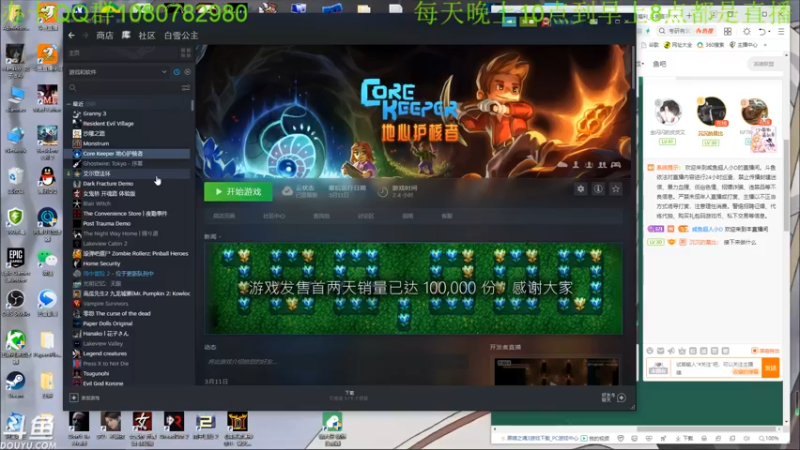Select Monstrum in the game list
800x450 pixels.
tap(96, 143)
